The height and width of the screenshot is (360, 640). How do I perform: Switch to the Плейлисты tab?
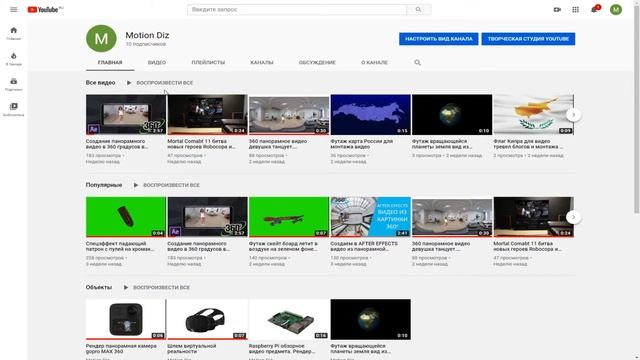(208, 62)
